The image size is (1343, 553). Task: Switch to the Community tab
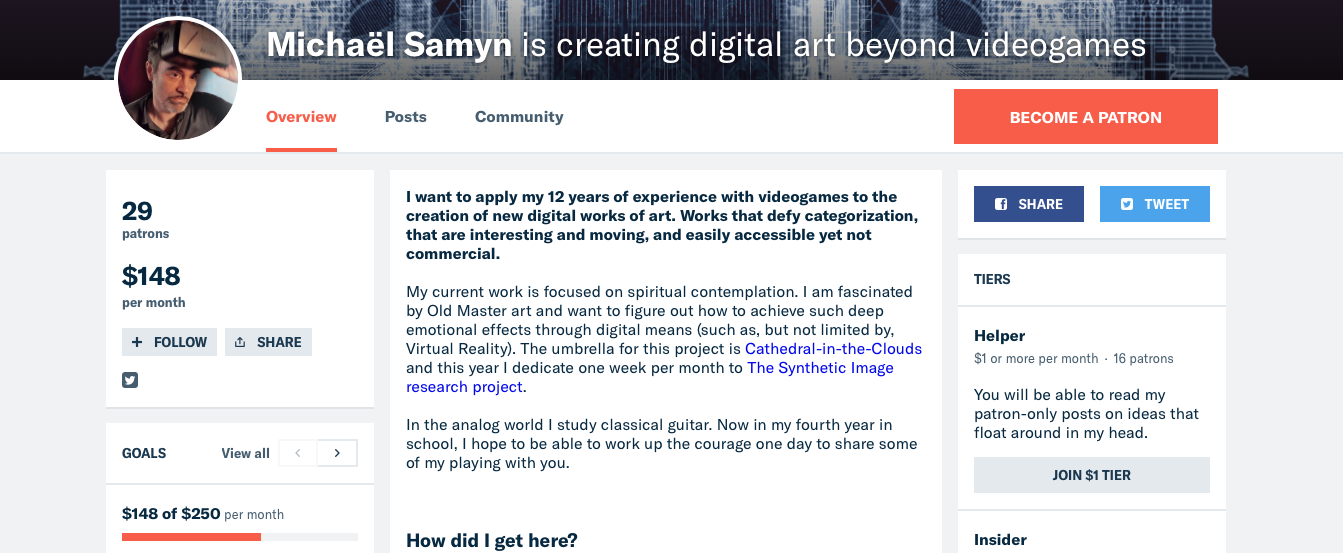[519, 117]
